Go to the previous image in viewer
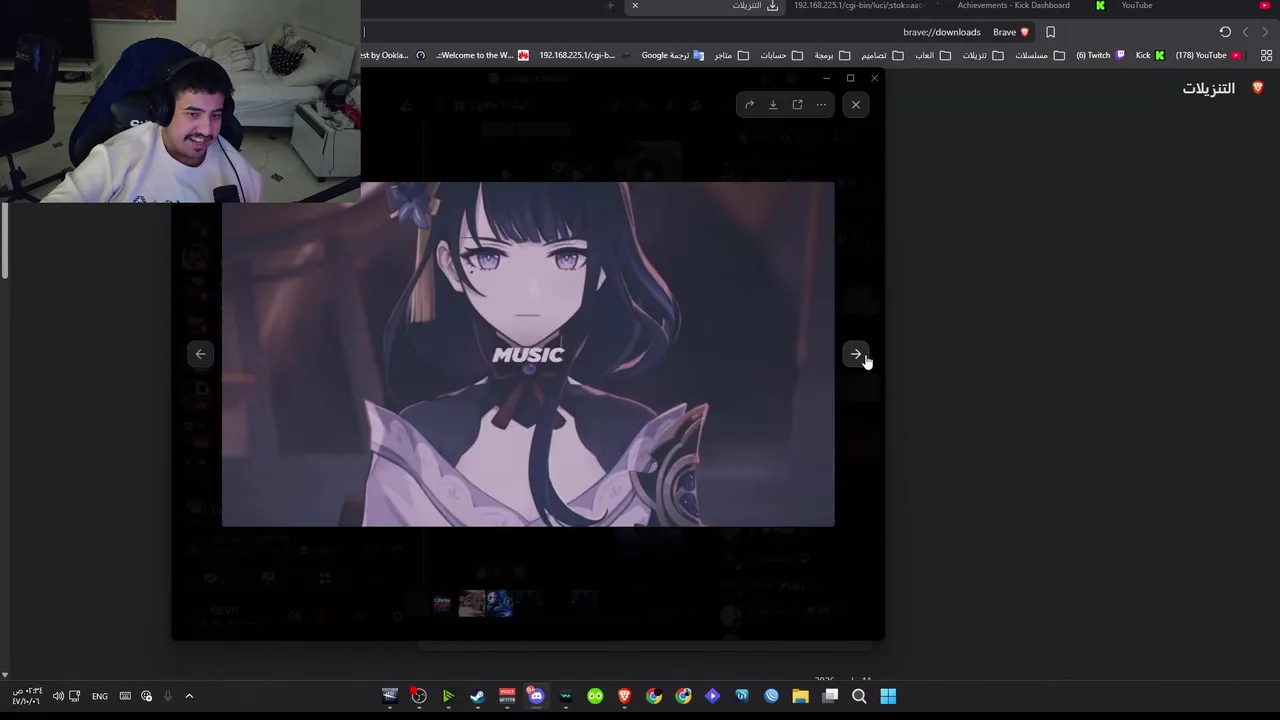The width and height of the screenshot is (1280, 720). coord(200,354)
